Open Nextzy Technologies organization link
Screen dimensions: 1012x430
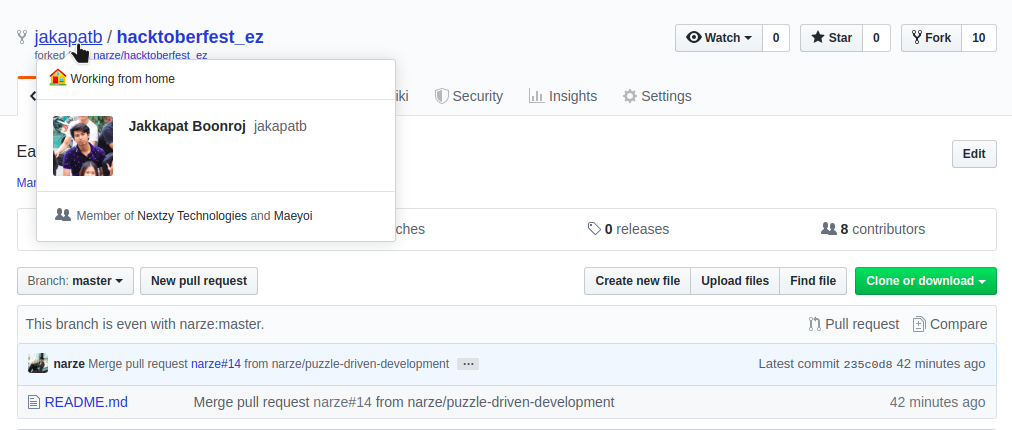[x=192, y=215]
